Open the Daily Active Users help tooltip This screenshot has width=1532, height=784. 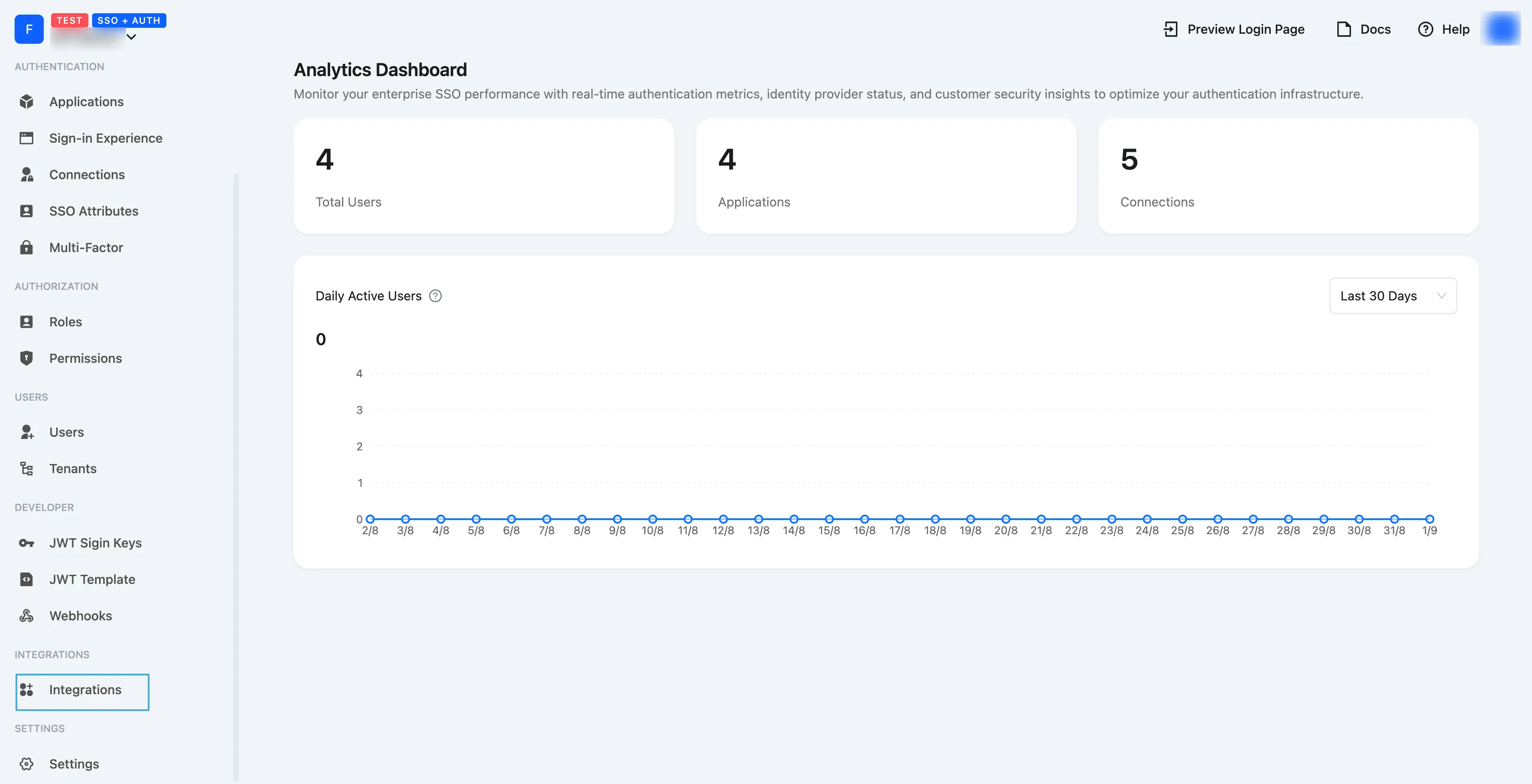coord(435,295)
